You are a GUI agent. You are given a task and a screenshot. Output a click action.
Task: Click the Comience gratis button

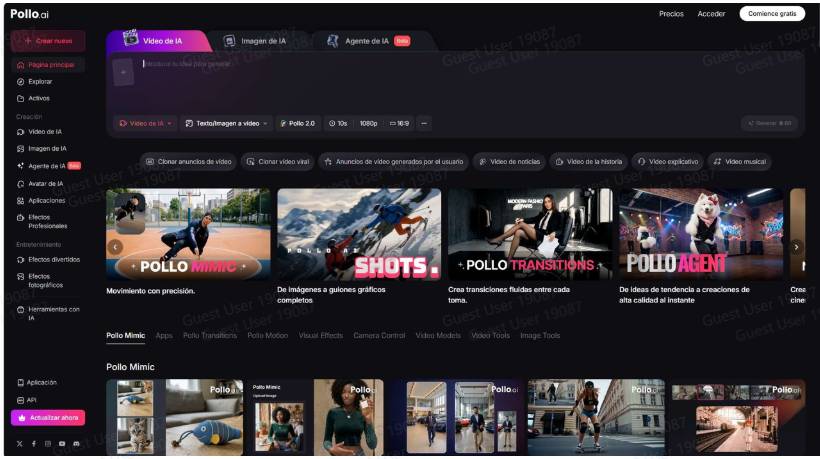[771, 14]
